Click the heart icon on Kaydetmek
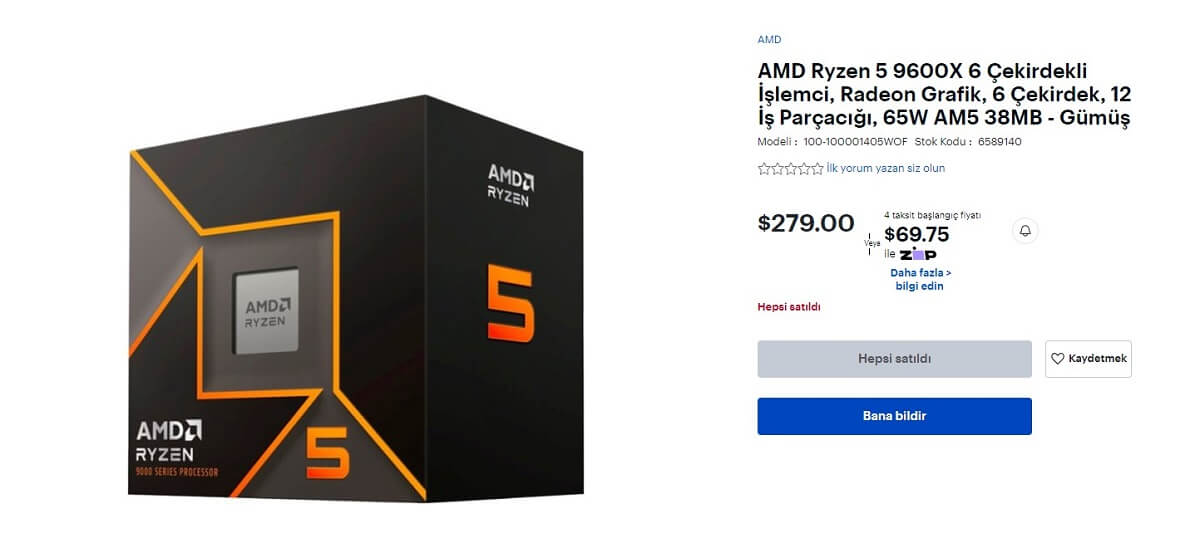1200x543 pixels. click(x=1057, y=359)
